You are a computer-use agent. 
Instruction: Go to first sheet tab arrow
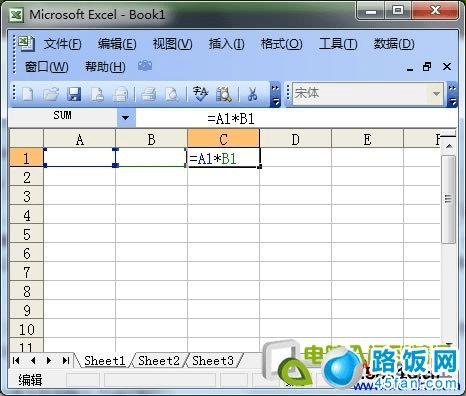pyautogui.click(x=16, y=361)
